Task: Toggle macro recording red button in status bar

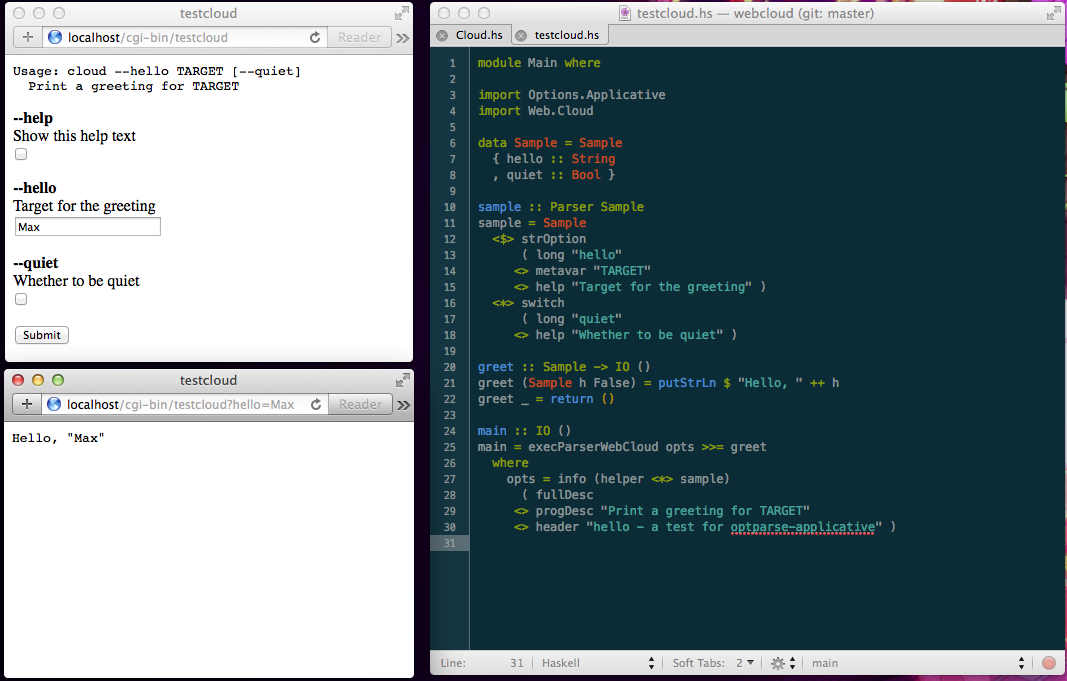Action: [x=1049, y=663]
